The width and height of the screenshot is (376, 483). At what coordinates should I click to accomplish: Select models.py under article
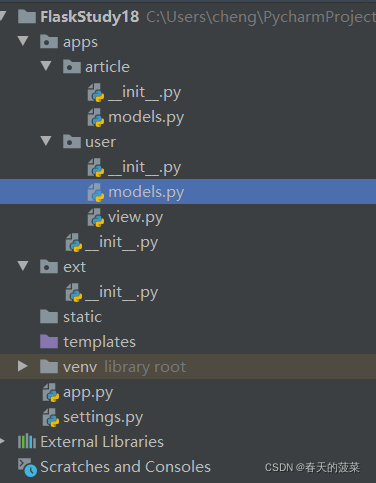pos(146,118)
